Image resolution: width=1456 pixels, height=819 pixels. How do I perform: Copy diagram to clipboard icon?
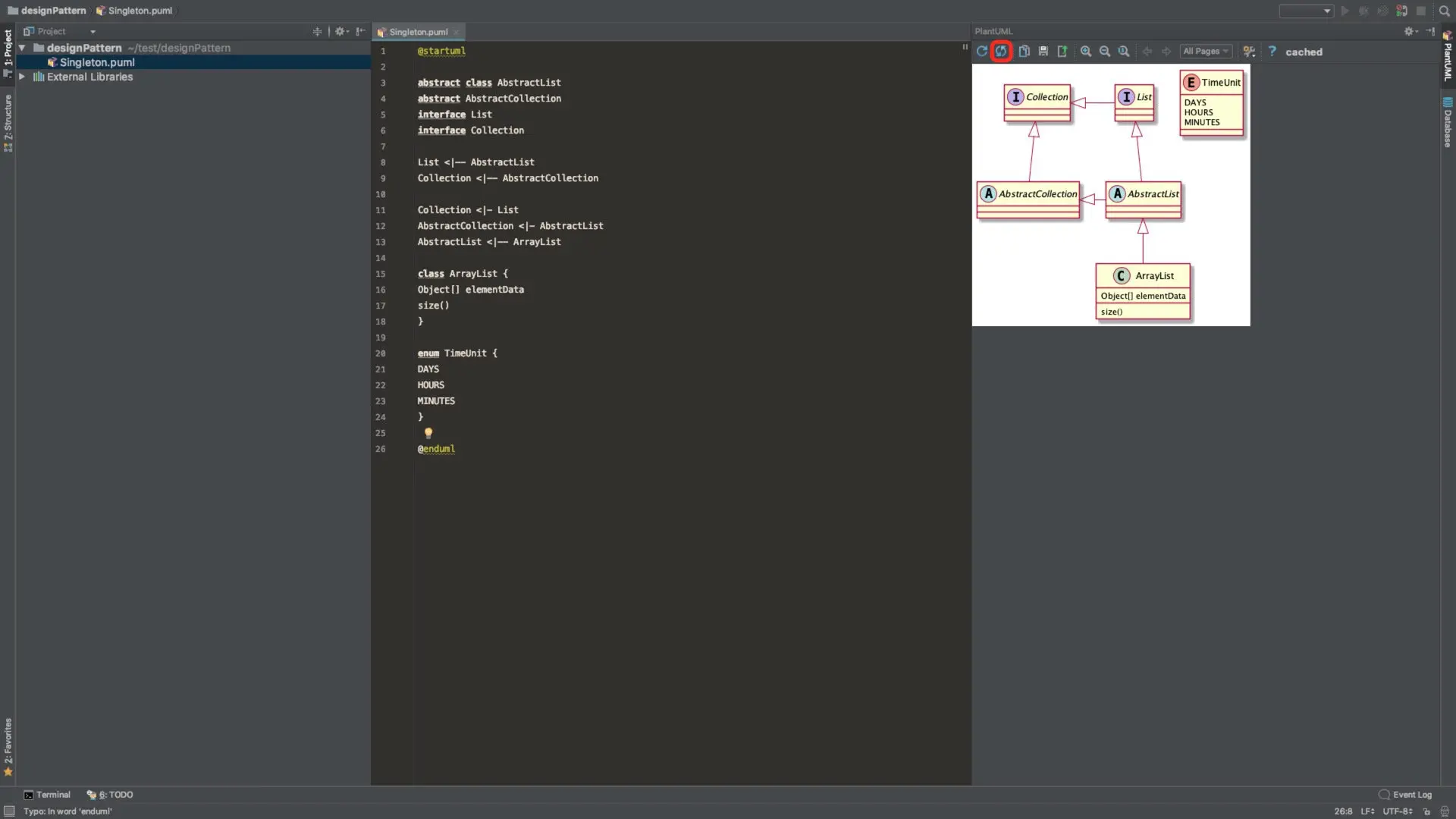point(1024,52)
